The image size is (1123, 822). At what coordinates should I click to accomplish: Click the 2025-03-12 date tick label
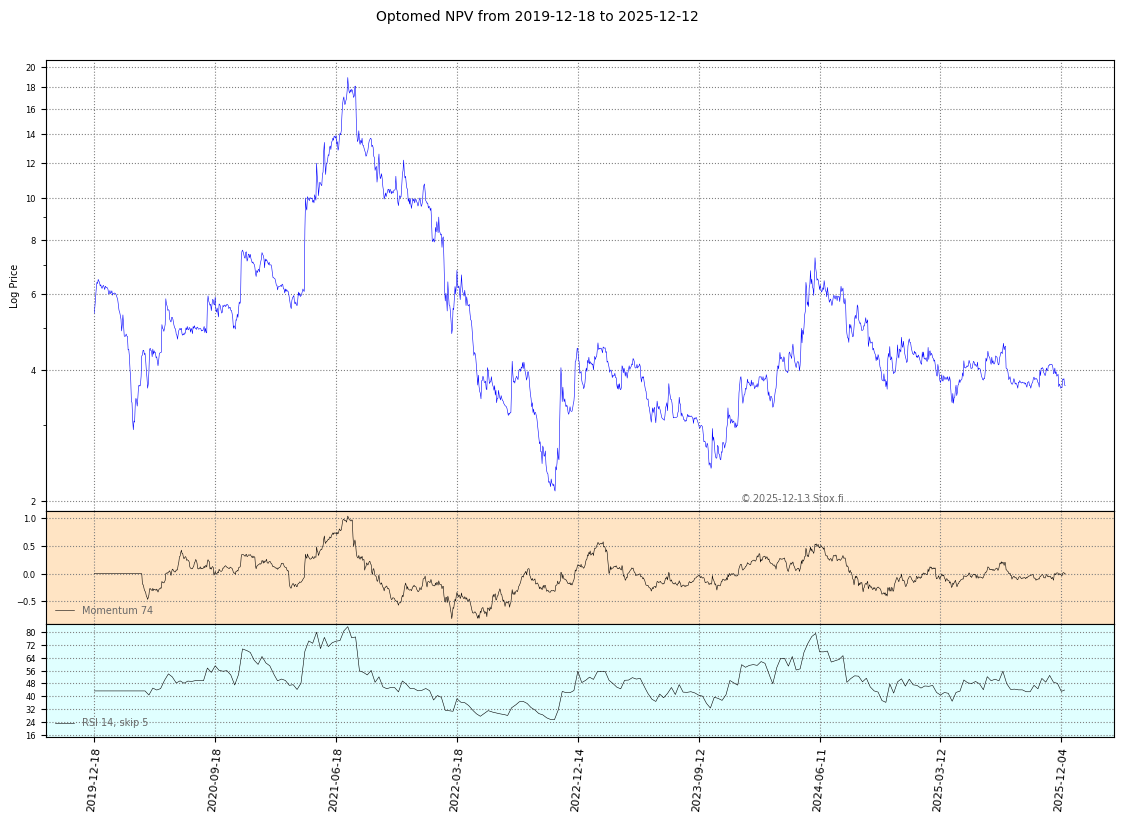tap(938, 779)
